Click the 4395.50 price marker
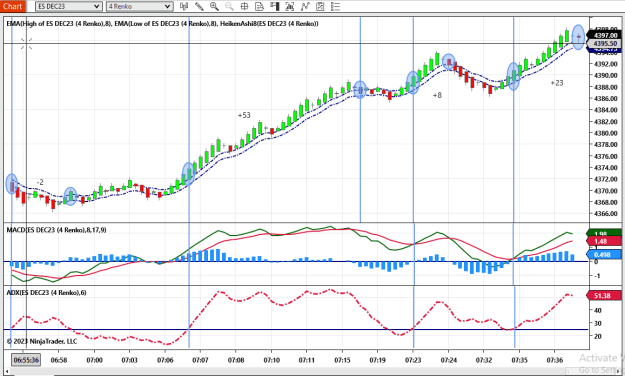Viewport: 625px width, 376px height. tap(605, 43)
